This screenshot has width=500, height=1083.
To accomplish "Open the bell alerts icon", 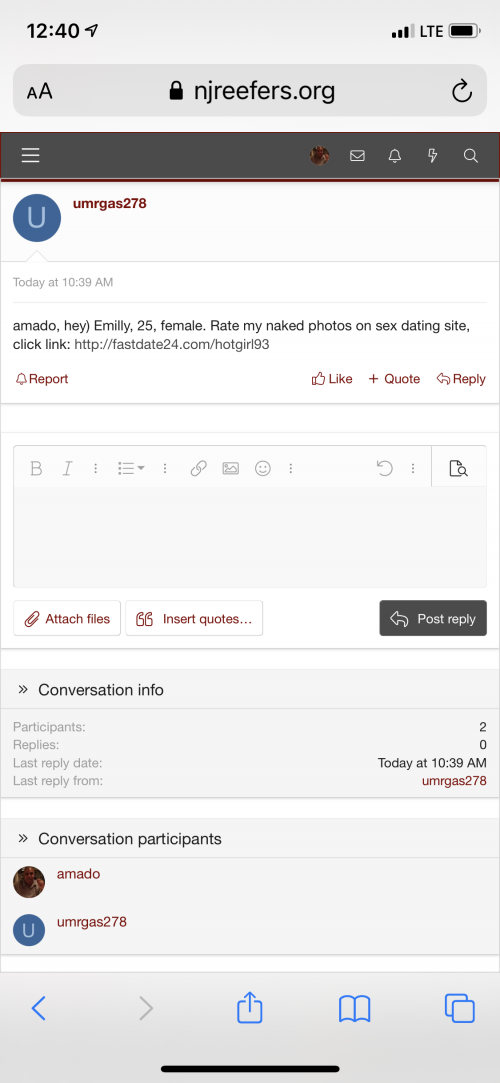I will pos(395,156).
